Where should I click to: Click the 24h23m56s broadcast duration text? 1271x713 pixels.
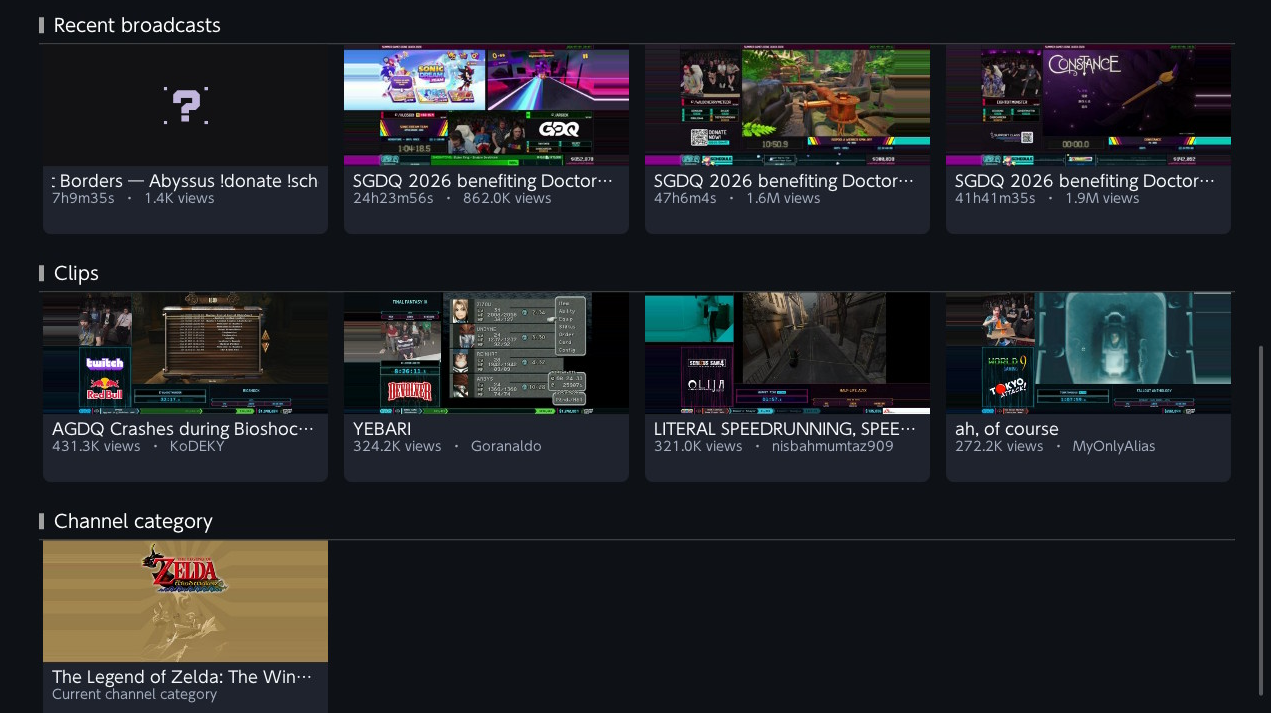click(x=393, y=198)
